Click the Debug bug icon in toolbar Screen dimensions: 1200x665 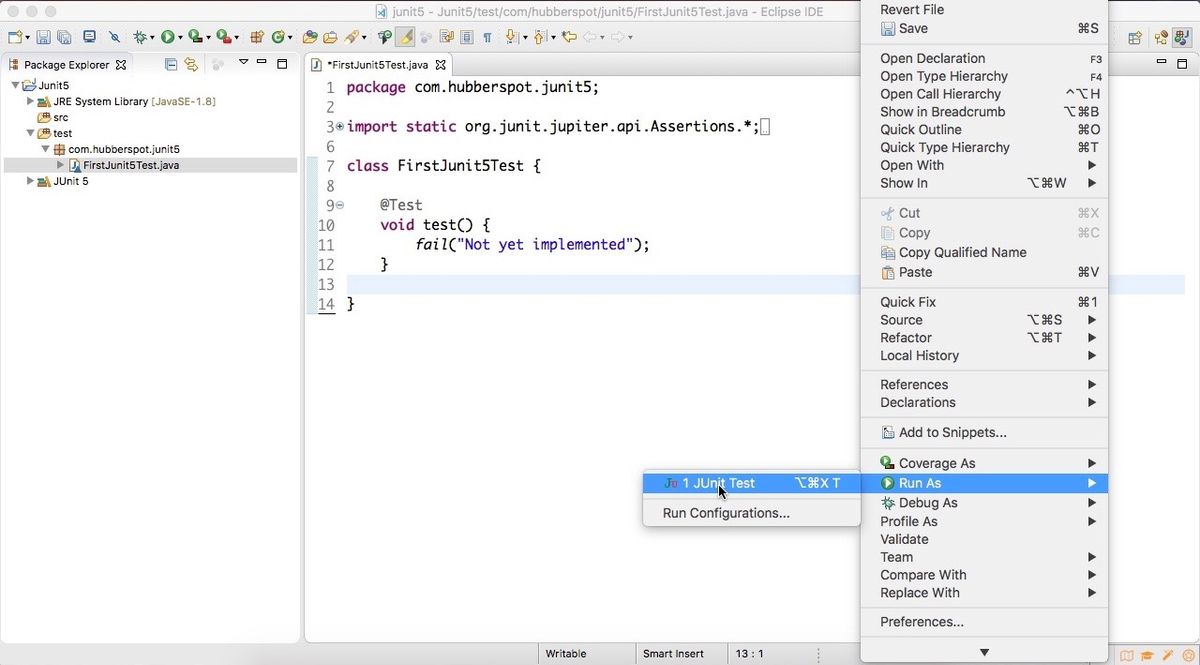(x=140, y=37)
